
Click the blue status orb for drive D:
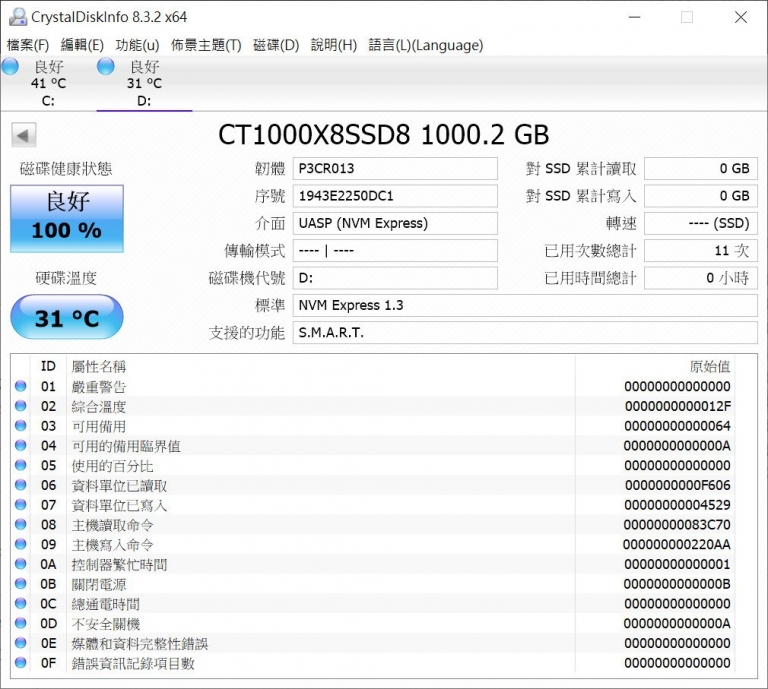(106, 67)
